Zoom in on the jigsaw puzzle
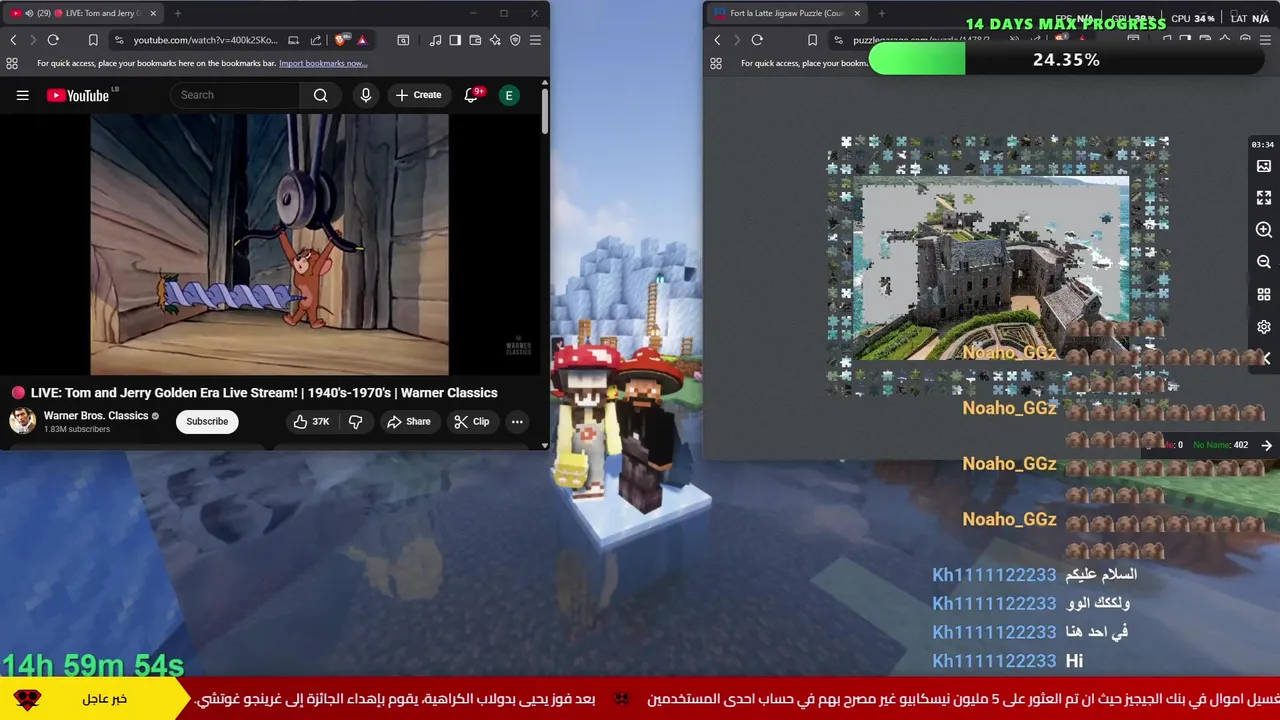Image resolution: width=1280 pixels, height=720 pixels. click(1264, 230)
